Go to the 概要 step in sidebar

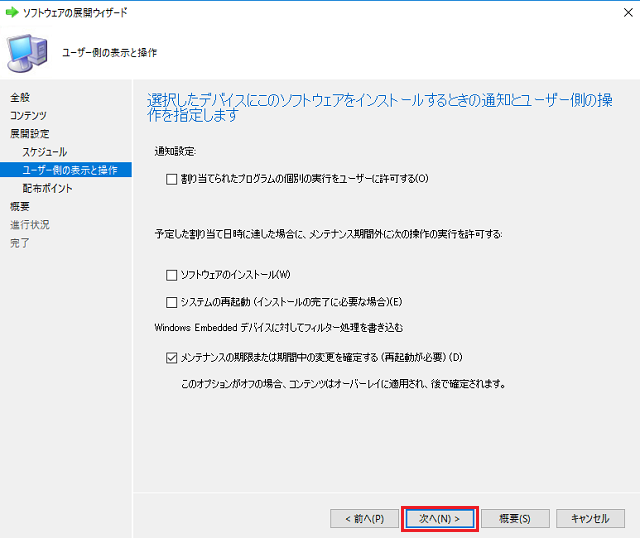20,207
